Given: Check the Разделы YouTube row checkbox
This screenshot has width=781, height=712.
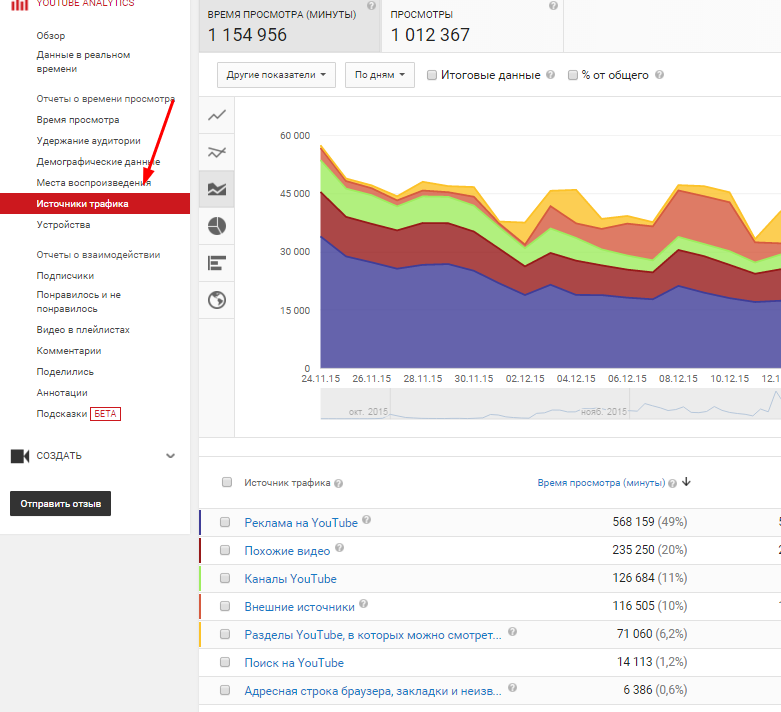Looking at the screenshot, I should click(x=225, y=634).
